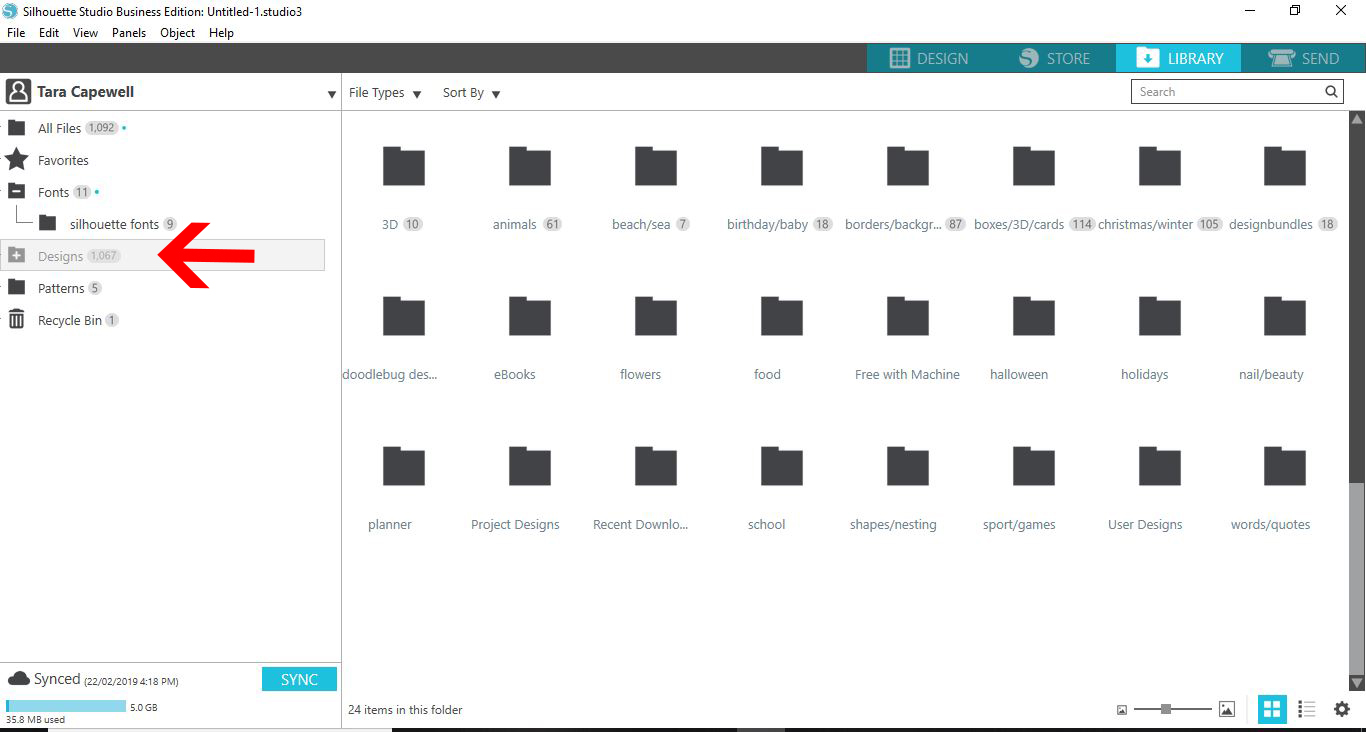
Task: Open the File menu
Action: point(16,33)
